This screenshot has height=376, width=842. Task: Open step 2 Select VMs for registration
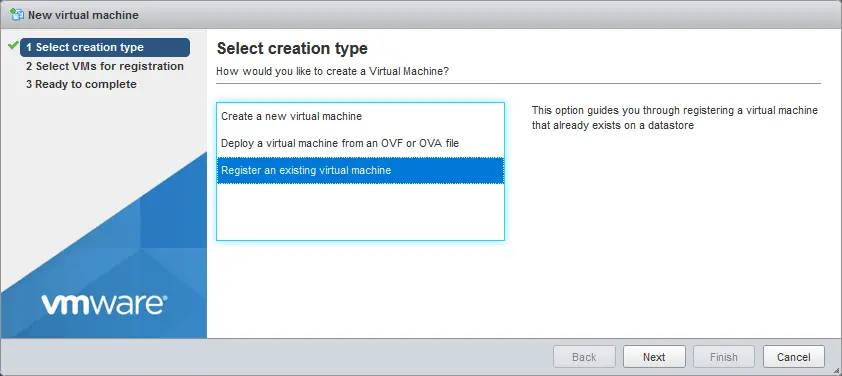click(x=105, y=66)
